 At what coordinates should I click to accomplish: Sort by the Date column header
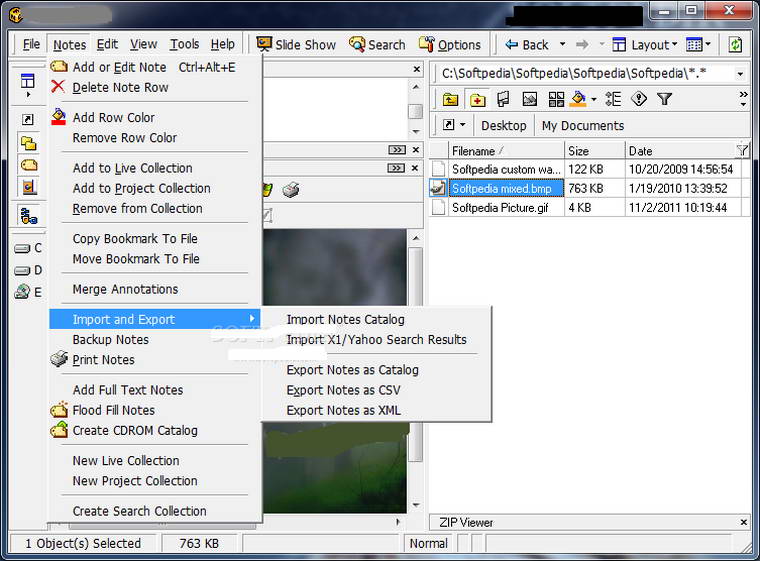click(681, 151)
